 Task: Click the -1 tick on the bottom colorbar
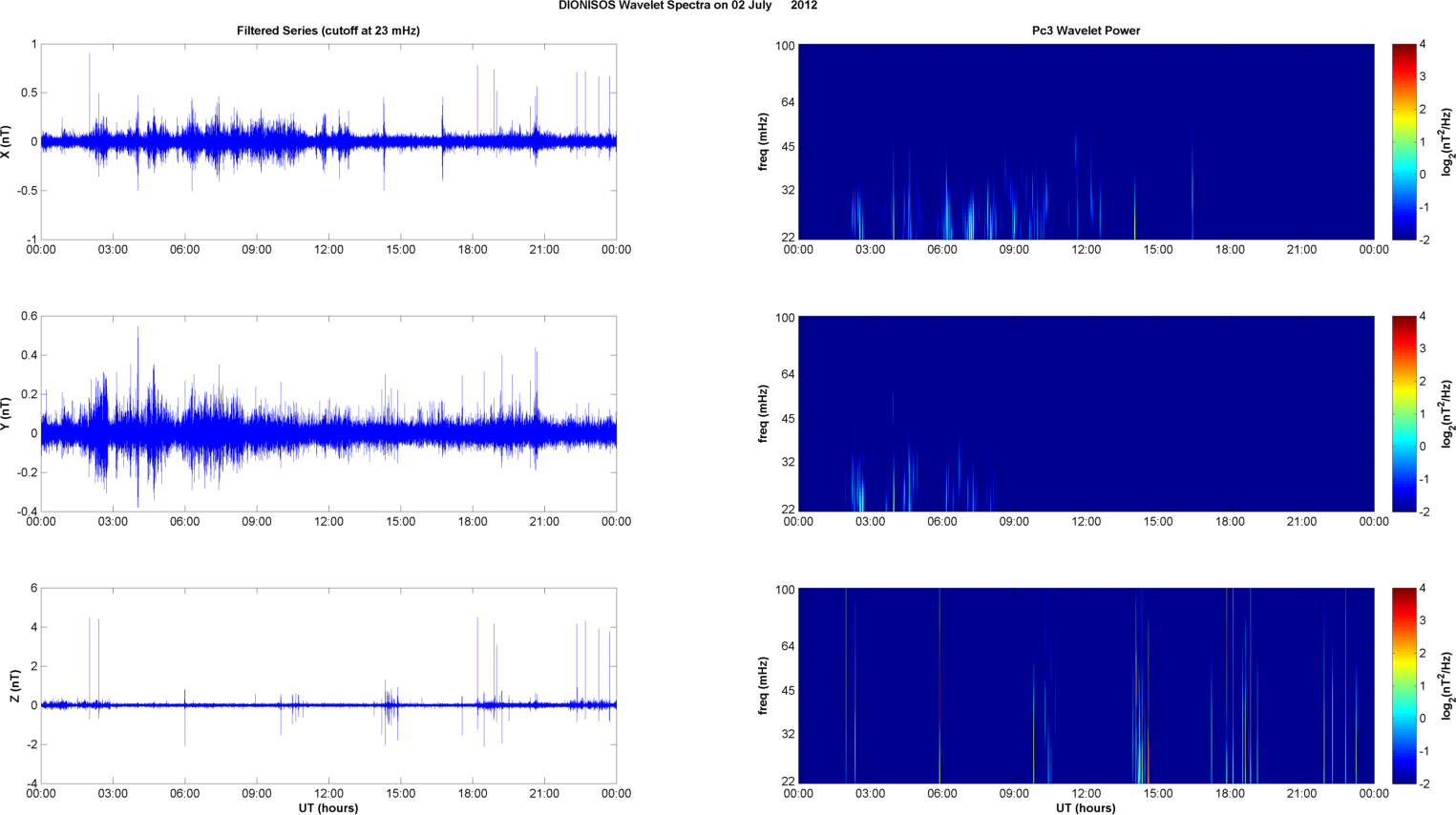tap(1424, 751)
